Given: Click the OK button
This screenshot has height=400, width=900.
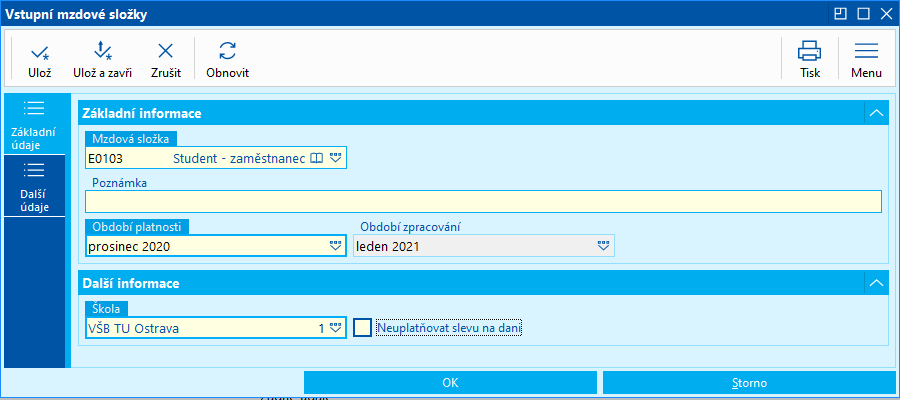Looking at the screenshot, I should click(451, 383).
